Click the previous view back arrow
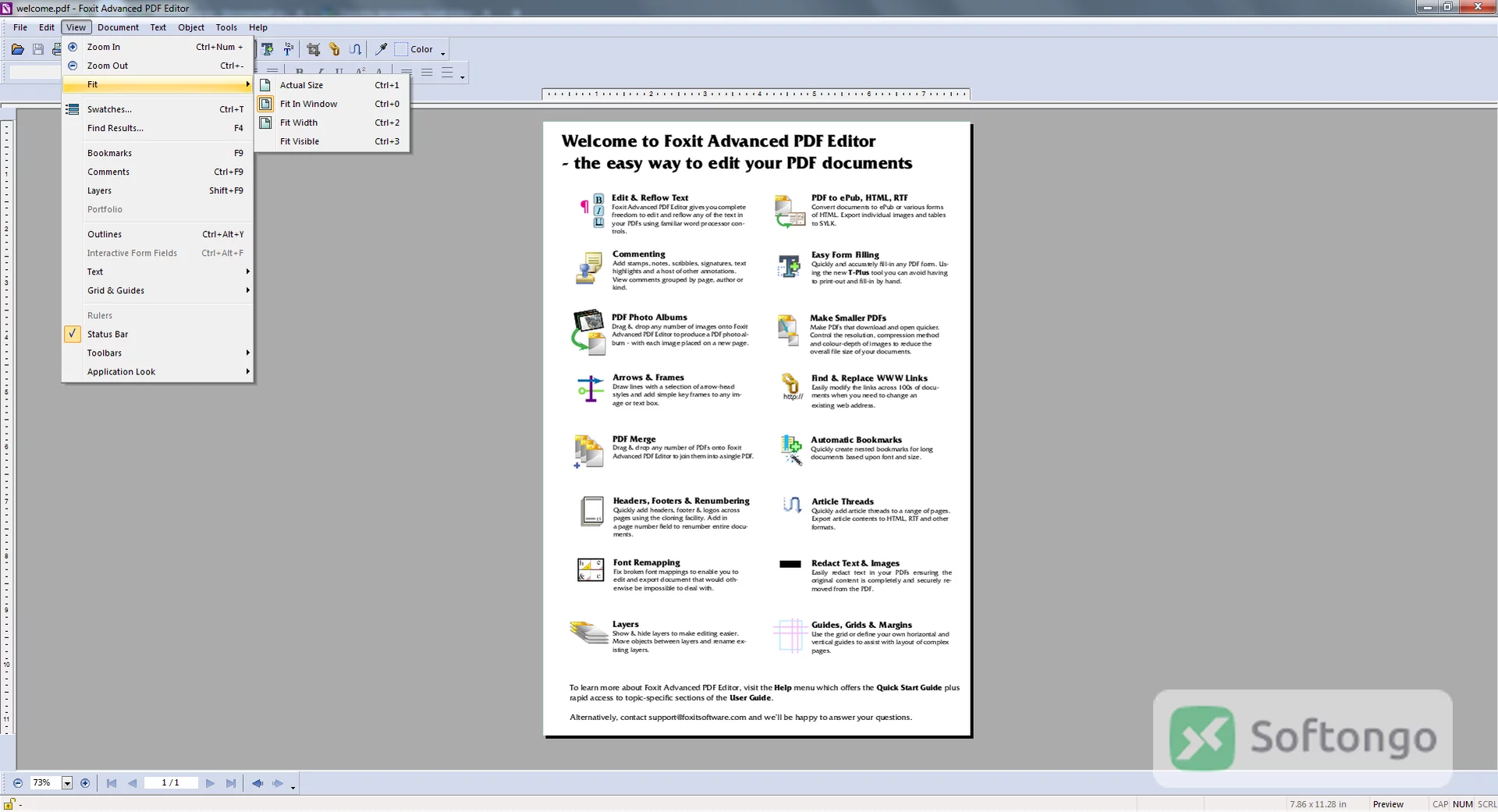Screen dimensions: 1498x812 click(x=257, y=783)
